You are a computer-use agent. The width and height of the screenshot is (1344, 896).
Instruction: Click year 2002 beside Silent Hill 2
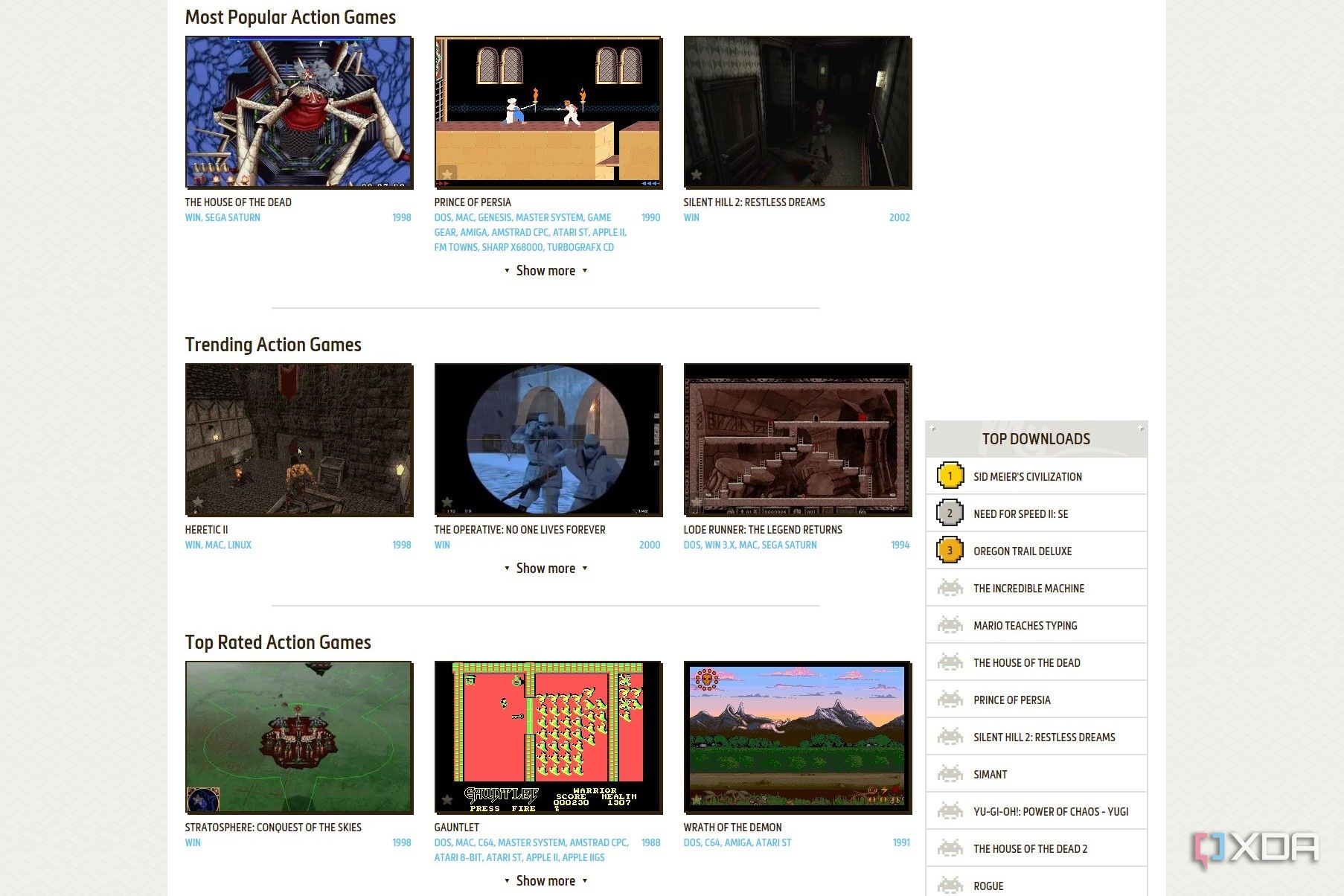(899, 218)
